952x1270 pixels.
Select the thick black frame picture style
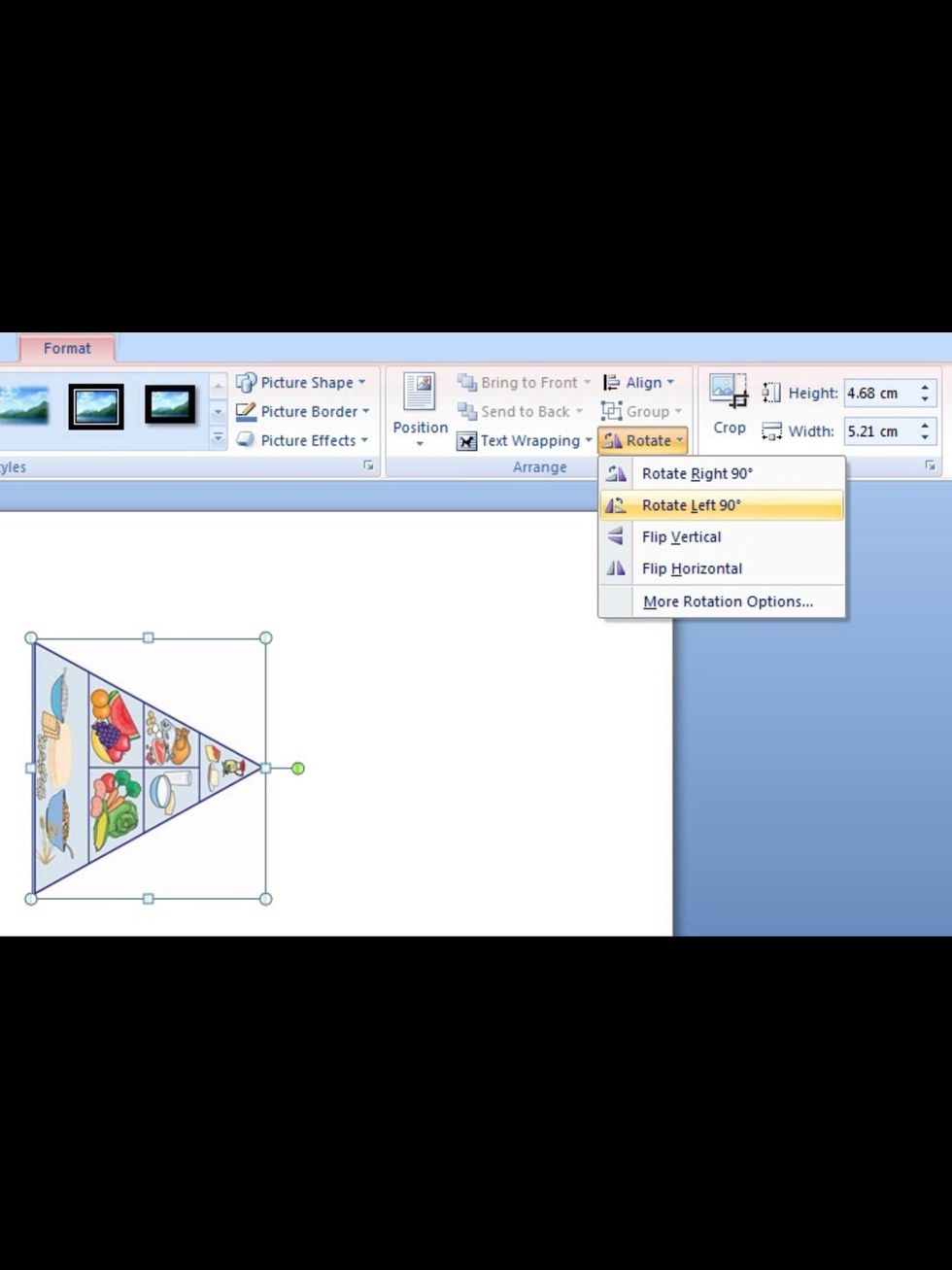(x=96, y=406)
